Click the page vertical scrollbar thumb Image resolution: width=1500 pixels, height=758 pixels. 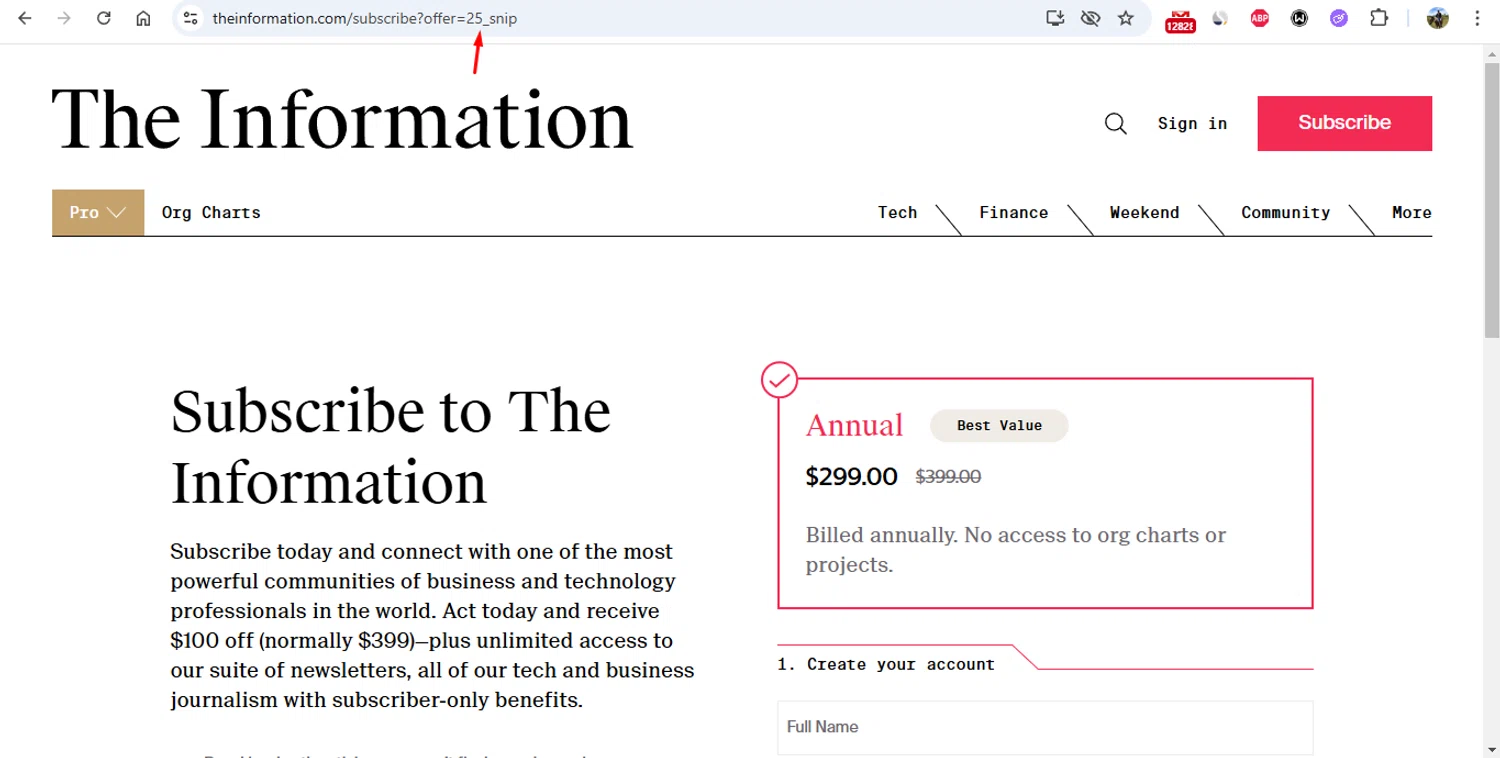pos(1491,200)
